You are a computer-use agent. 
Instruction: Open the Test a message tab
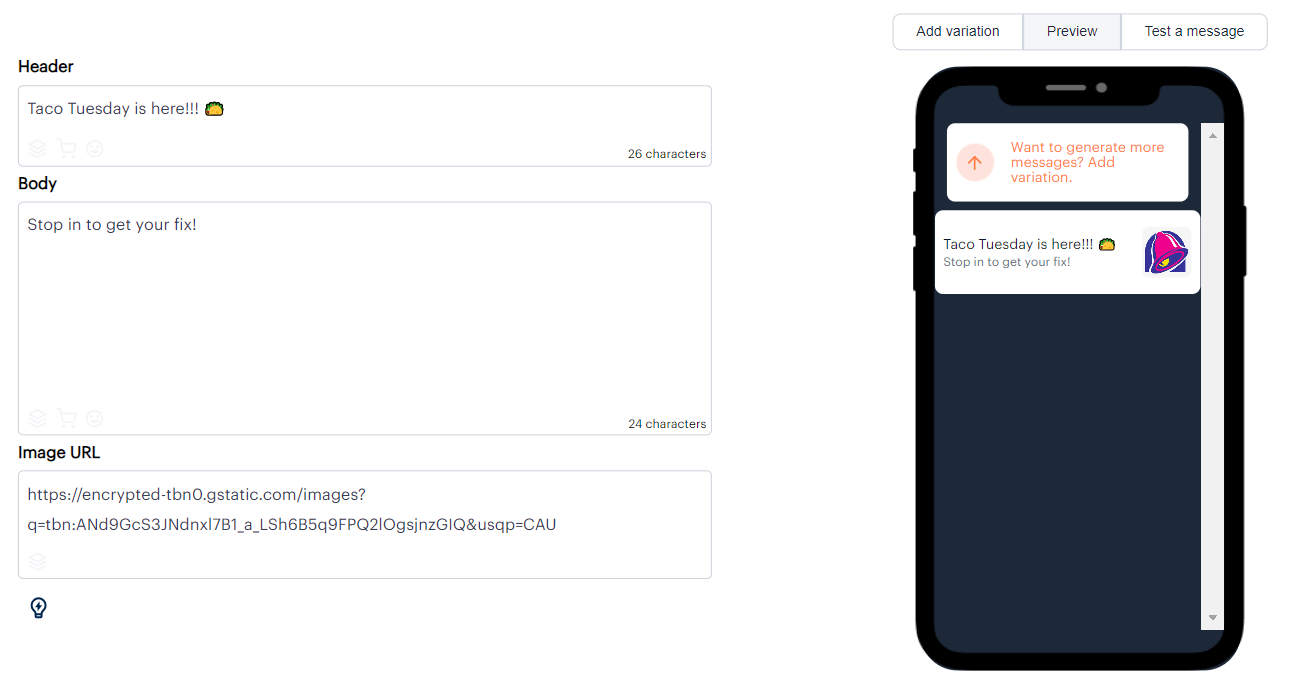(1194, 32)
